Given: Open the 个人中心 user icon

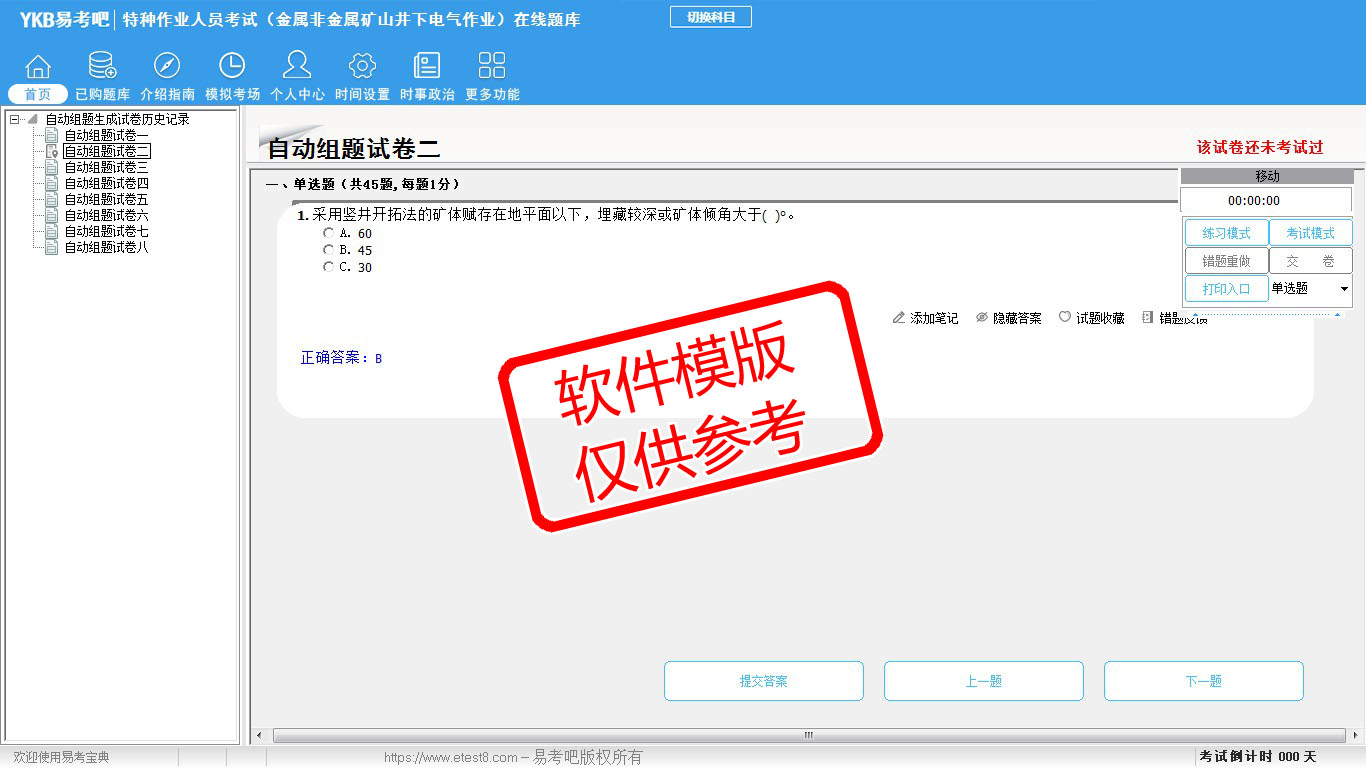Looking at the screenshot, I should point(297,67).
